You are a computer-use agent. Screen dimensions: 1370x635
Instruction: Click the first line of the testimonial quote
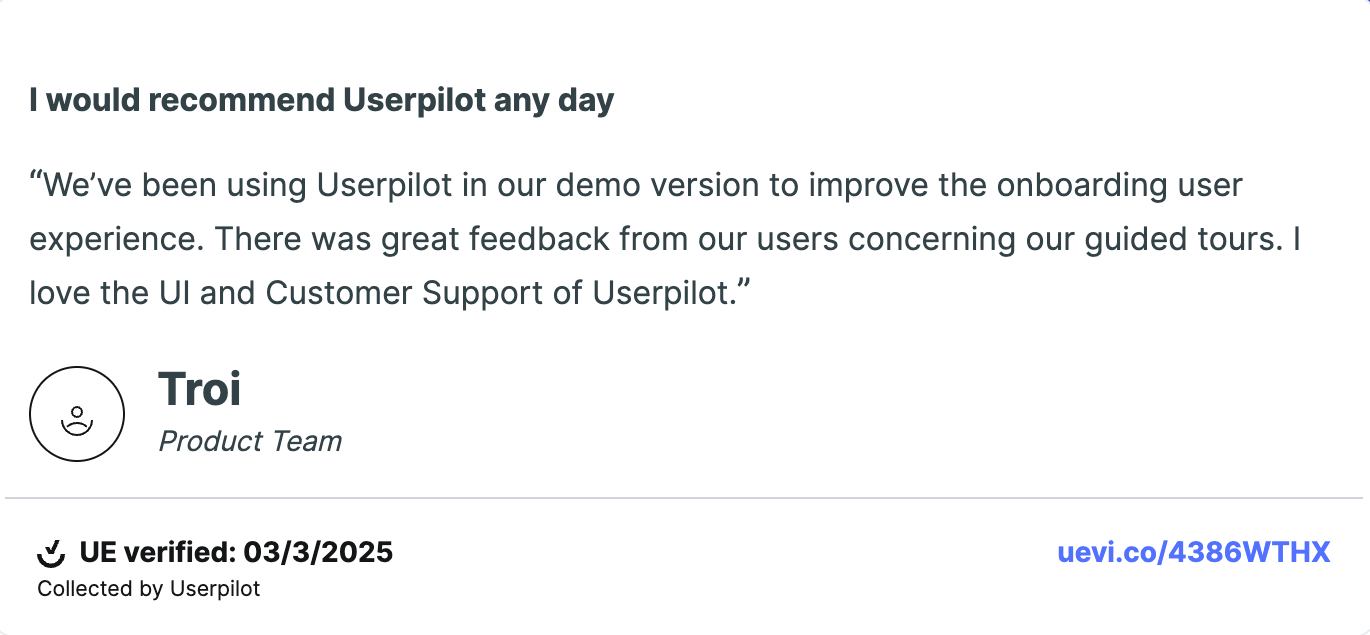click(x=636, y=185)
